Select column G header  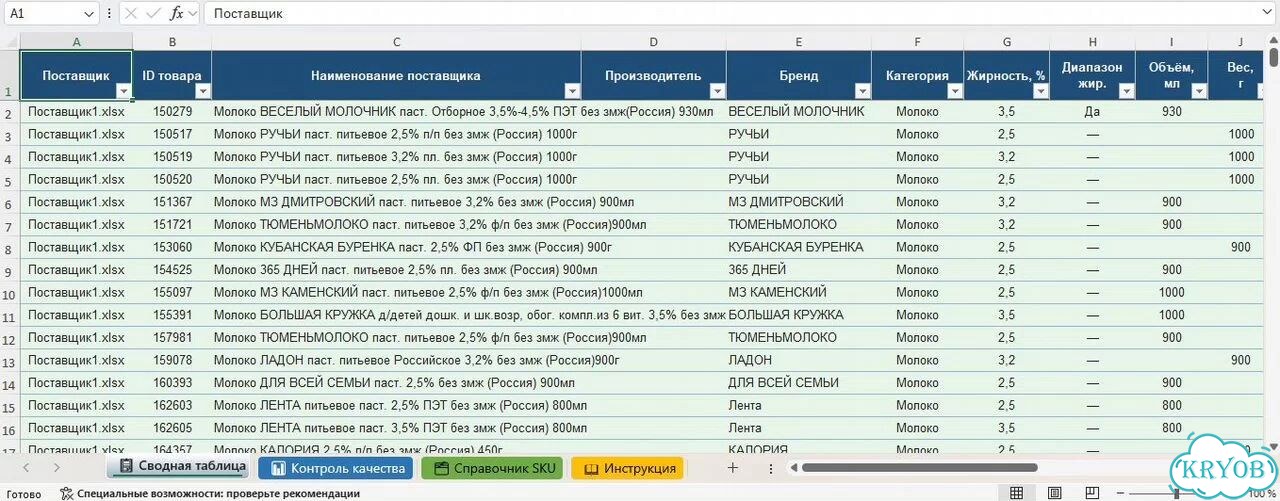tap(1007, 42)
